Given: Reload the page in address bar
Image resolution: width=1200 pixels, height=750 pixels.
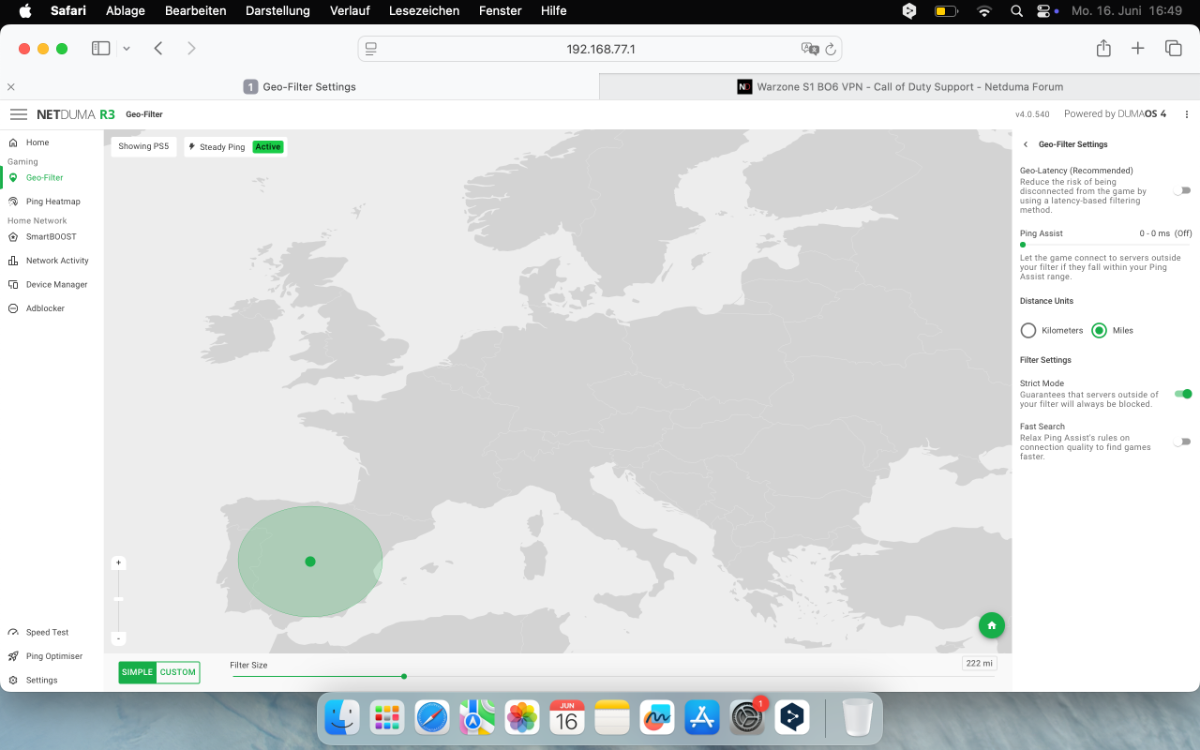Looking at the screenshot, I should click(x=830, y=49).
